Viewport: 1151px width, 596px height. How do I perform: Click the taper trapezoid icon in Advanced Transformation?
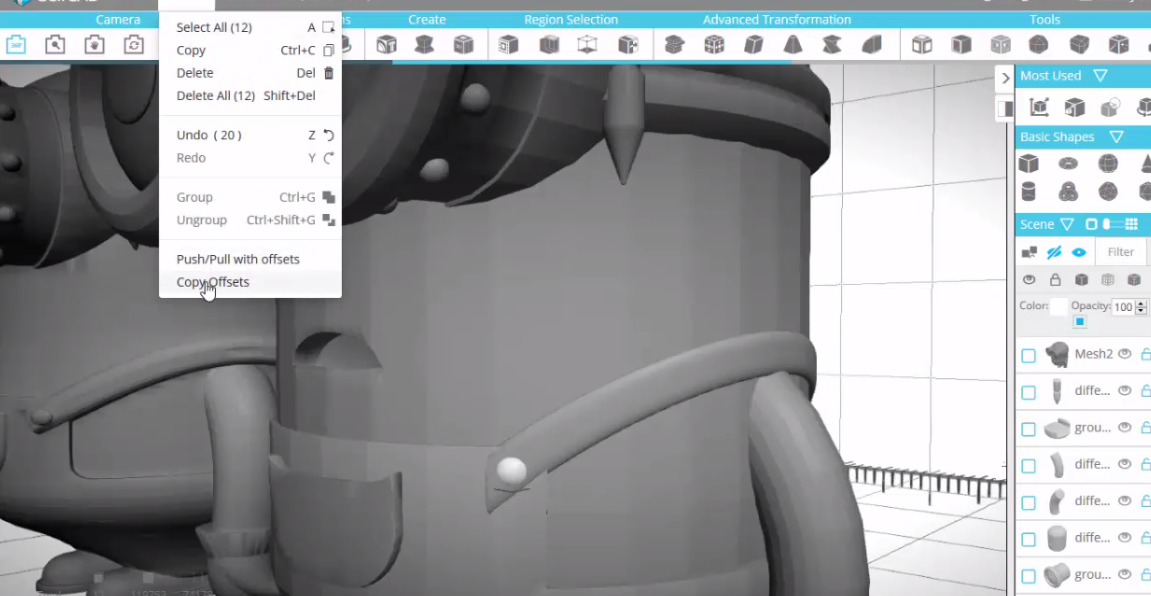(793, 46)
